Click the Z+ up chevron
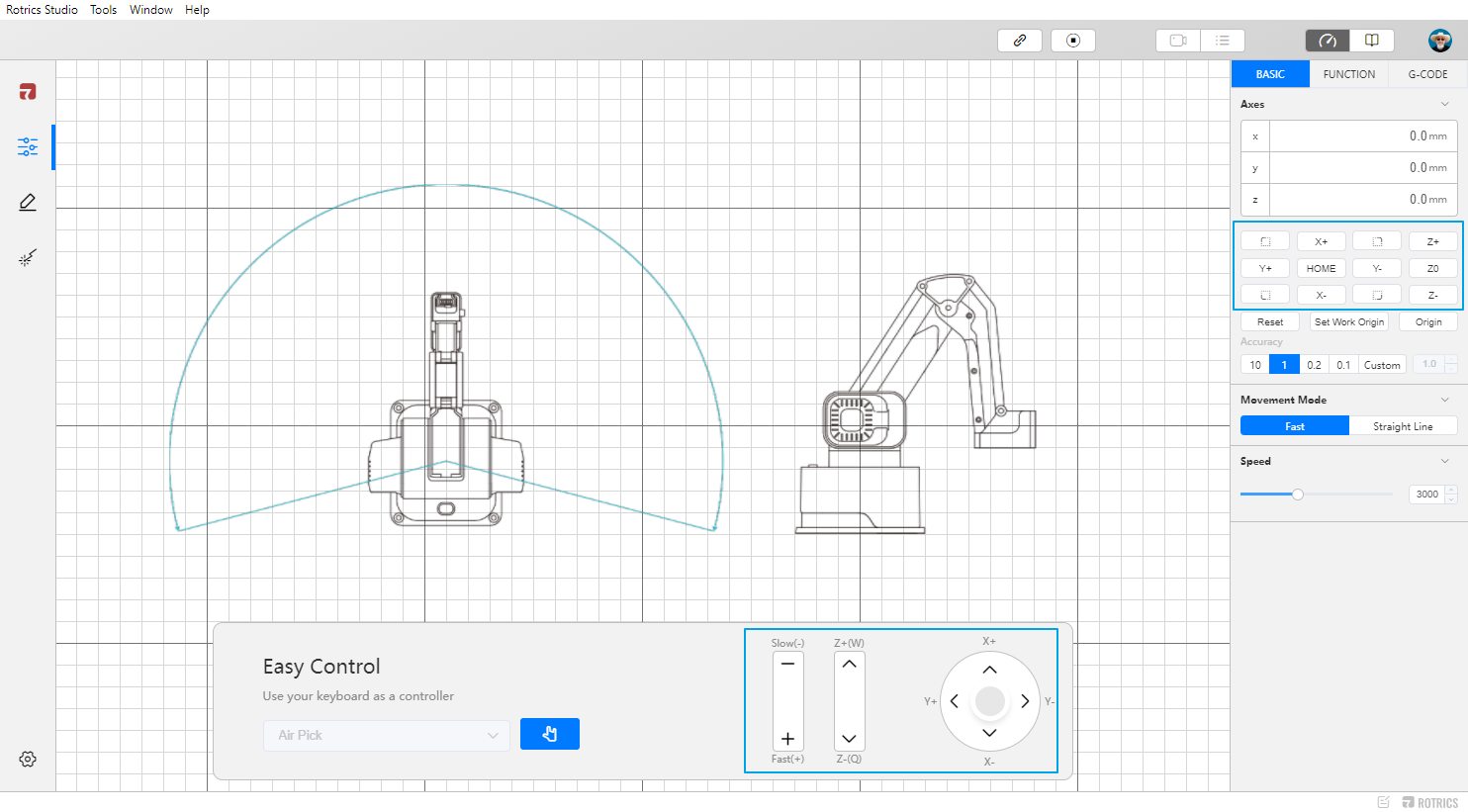This screenshot has height=812, width=1468. 849,664
